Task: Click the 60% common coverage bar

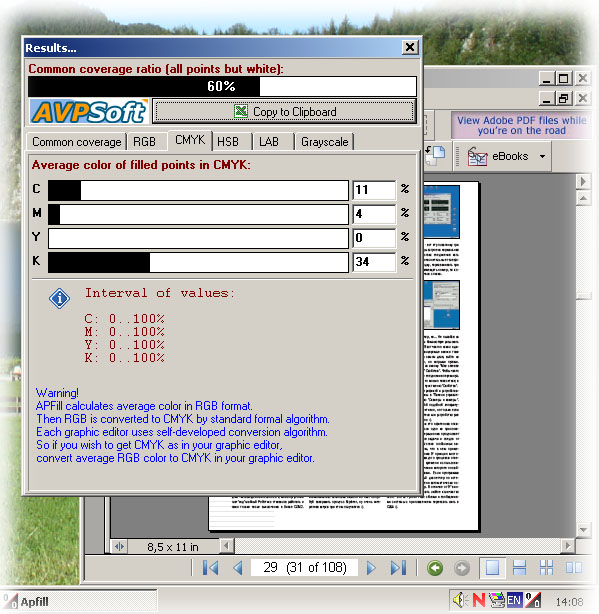Action: click(222, 86)
